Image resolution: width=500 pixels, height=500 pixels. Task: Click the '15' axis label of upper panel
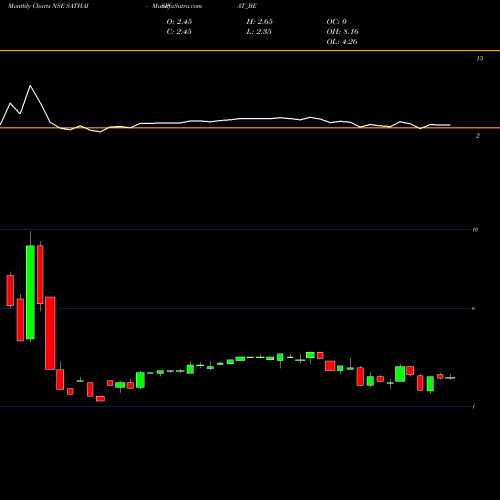click(480, 58)
